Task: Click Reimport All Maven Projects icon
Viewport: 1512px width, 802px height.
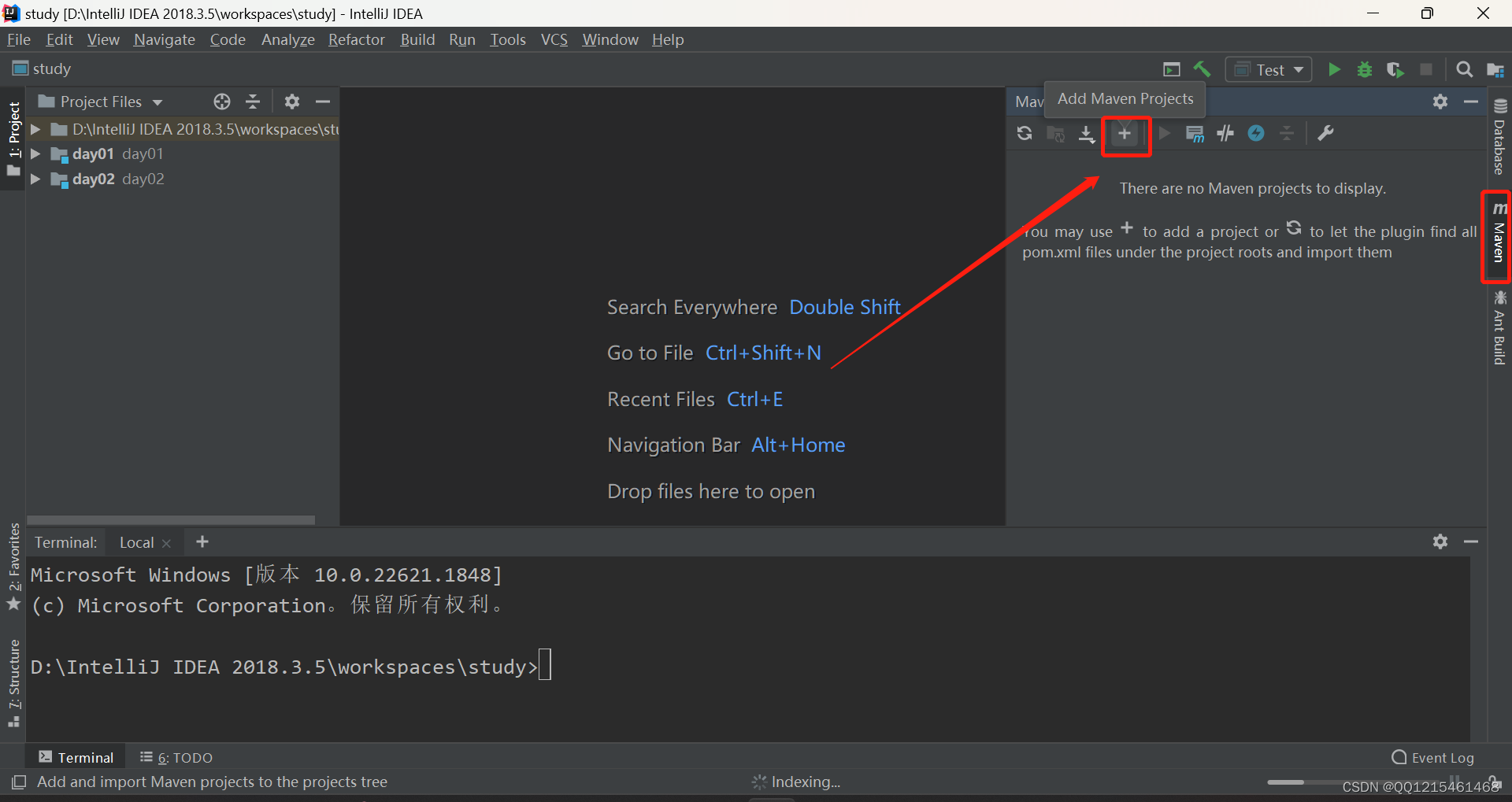Action: pos(1024,134)
